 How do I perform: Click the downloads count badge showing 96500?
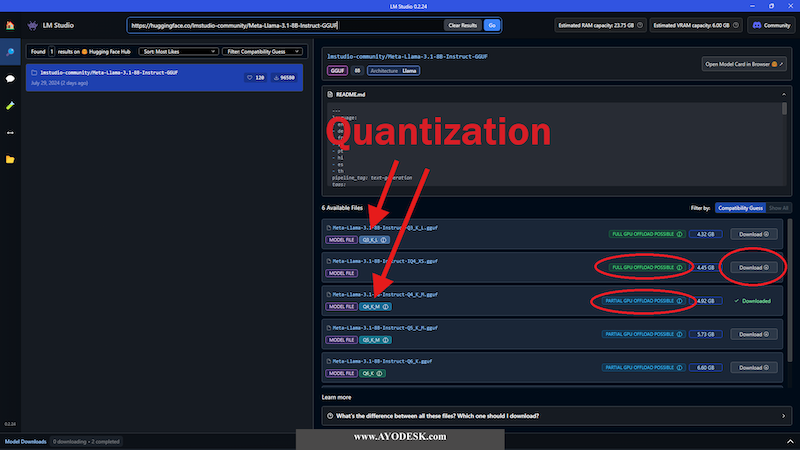click(x=284, y=78)
